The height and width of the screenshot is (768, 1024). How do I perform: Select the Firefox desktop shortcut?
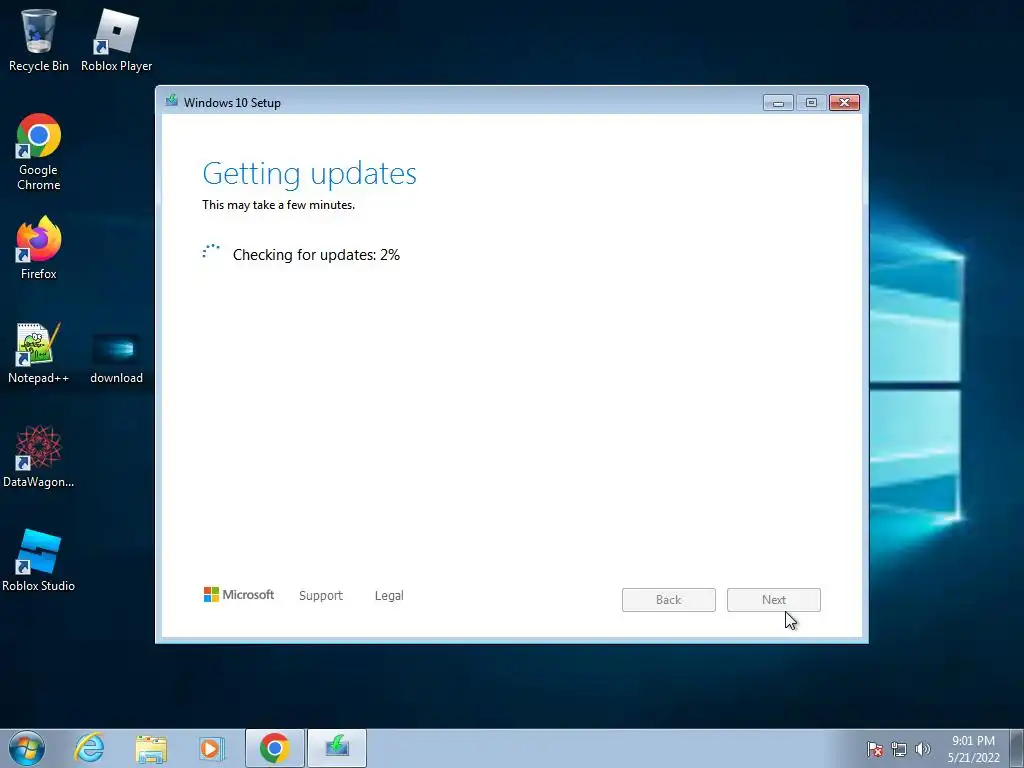click(x=39, y=248)
